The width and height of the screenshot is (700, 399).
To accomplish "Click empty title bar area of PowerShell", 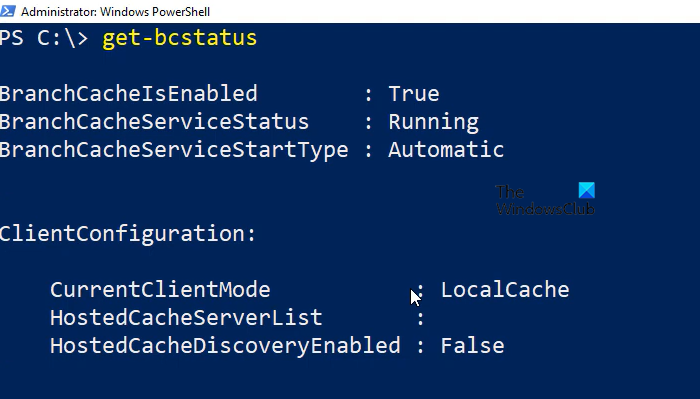I will (x=446, y=12).
